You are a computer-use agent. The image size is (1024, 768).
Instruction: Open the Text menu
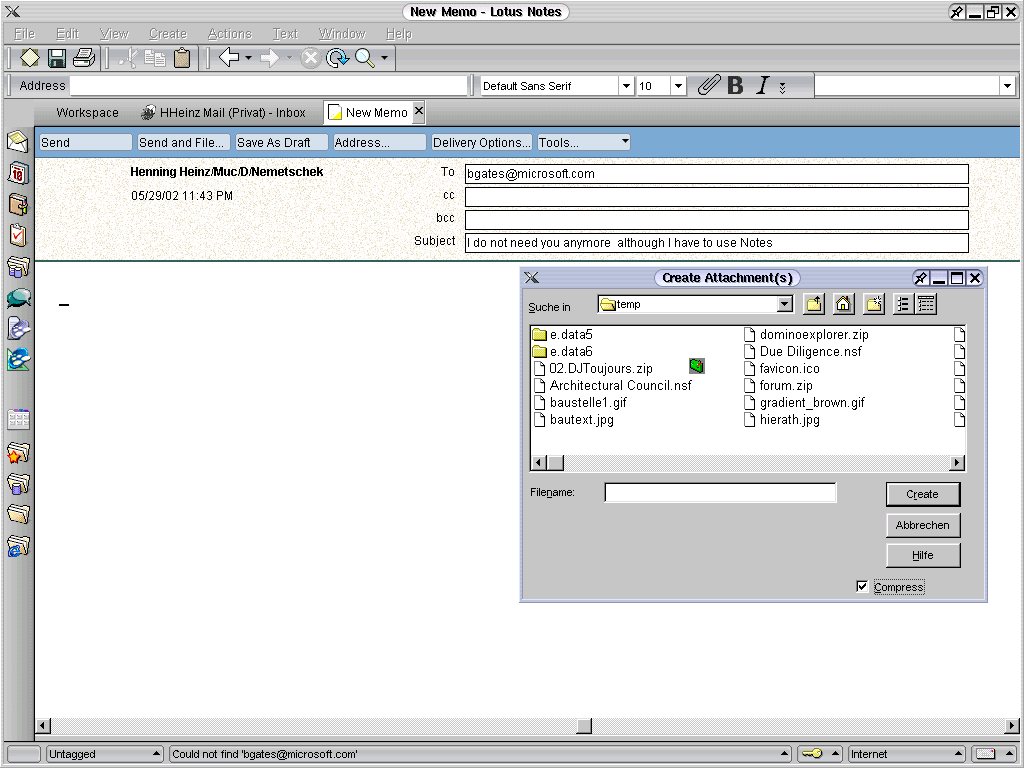[x=285, y=34]
